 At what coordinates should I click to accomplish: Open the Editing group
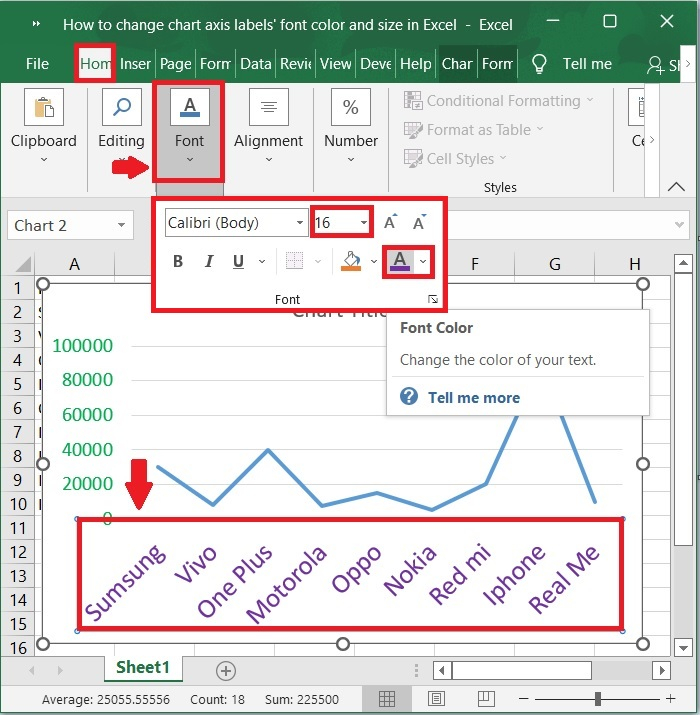[x=121, y=125]
